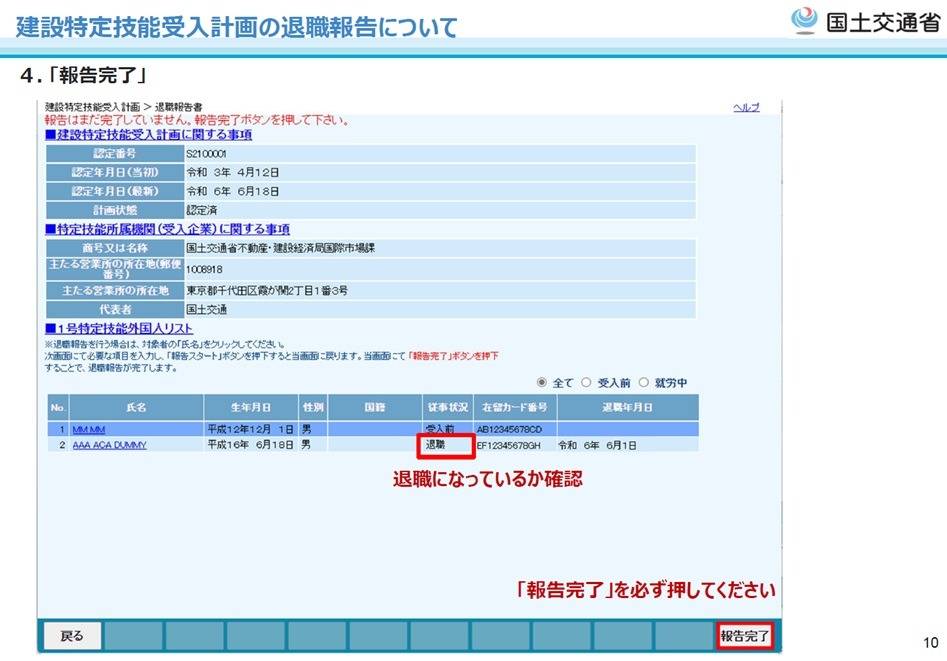The image size is (947, 661).
Task: Open the ヘルプ link
Action: [746, 108]
